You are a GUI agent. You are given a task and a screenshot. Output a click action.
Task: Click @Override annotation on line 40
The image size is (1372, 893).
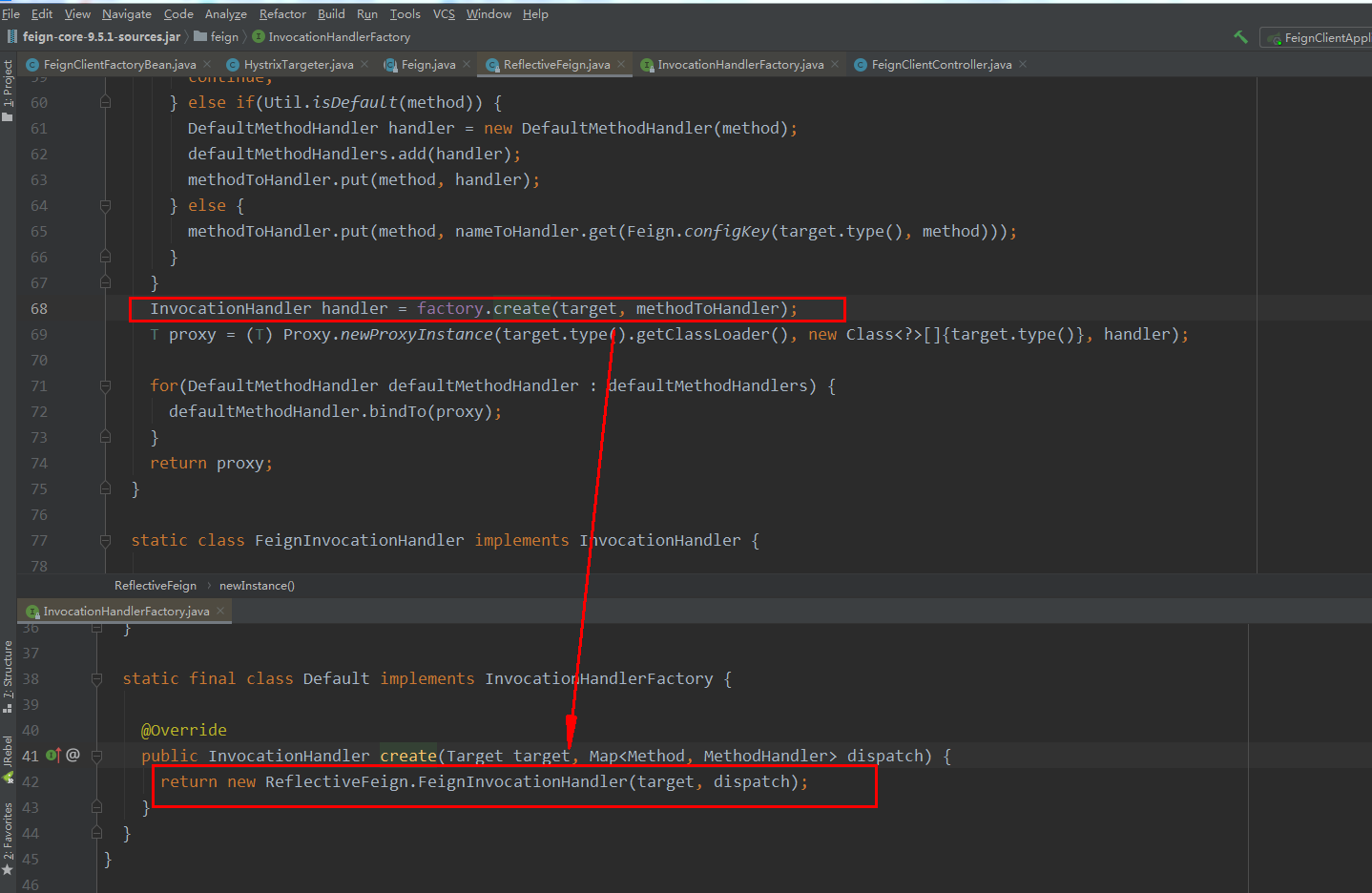(184, 731)
